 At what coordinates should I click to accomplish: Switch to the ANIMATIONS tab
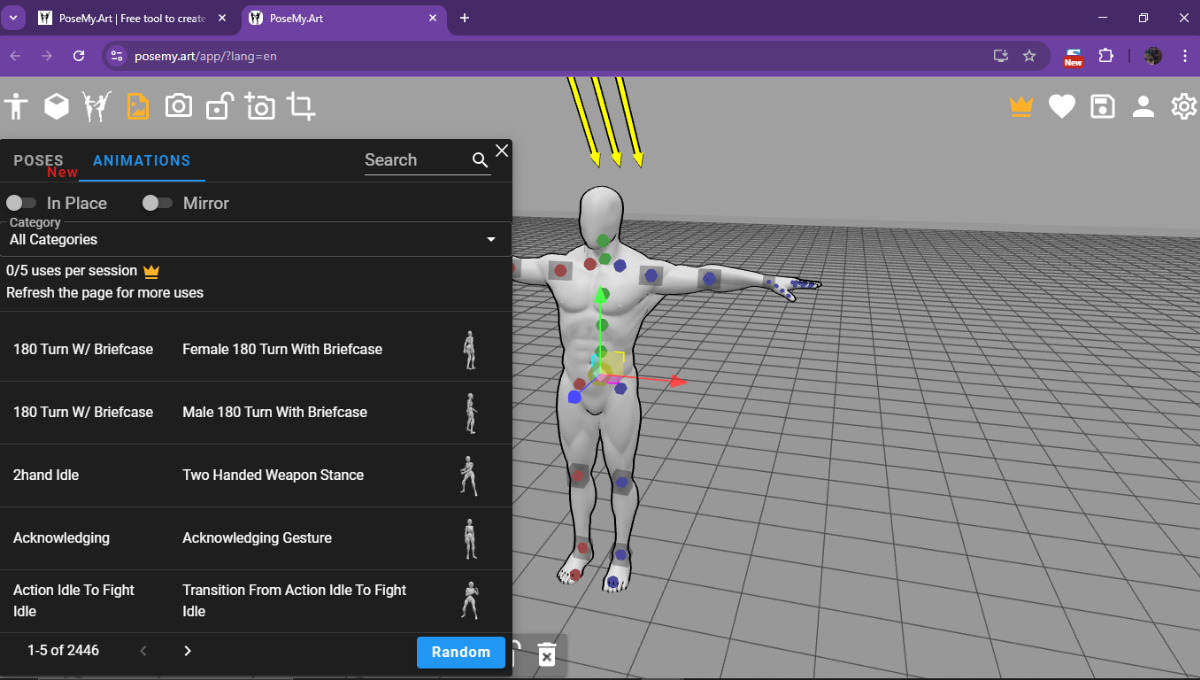[141, 160]
